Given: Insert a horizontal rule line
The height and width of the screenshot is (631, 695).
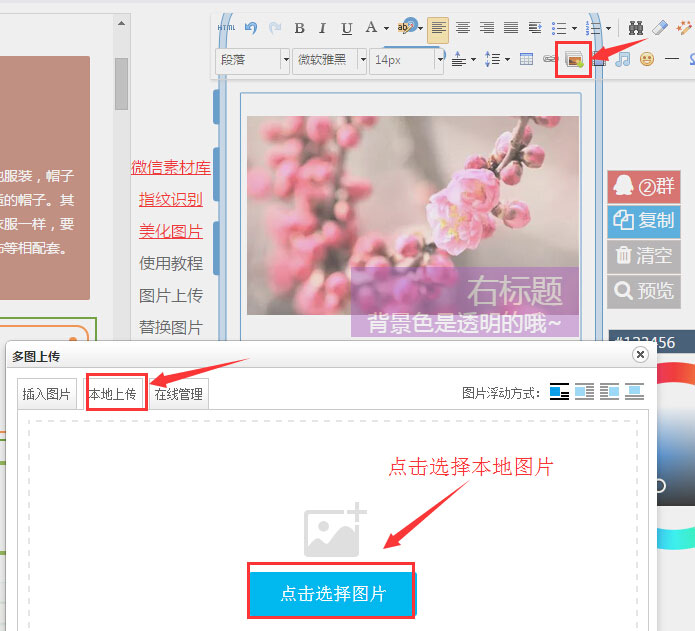Looking at the screenshot, I should coord(672,59).
